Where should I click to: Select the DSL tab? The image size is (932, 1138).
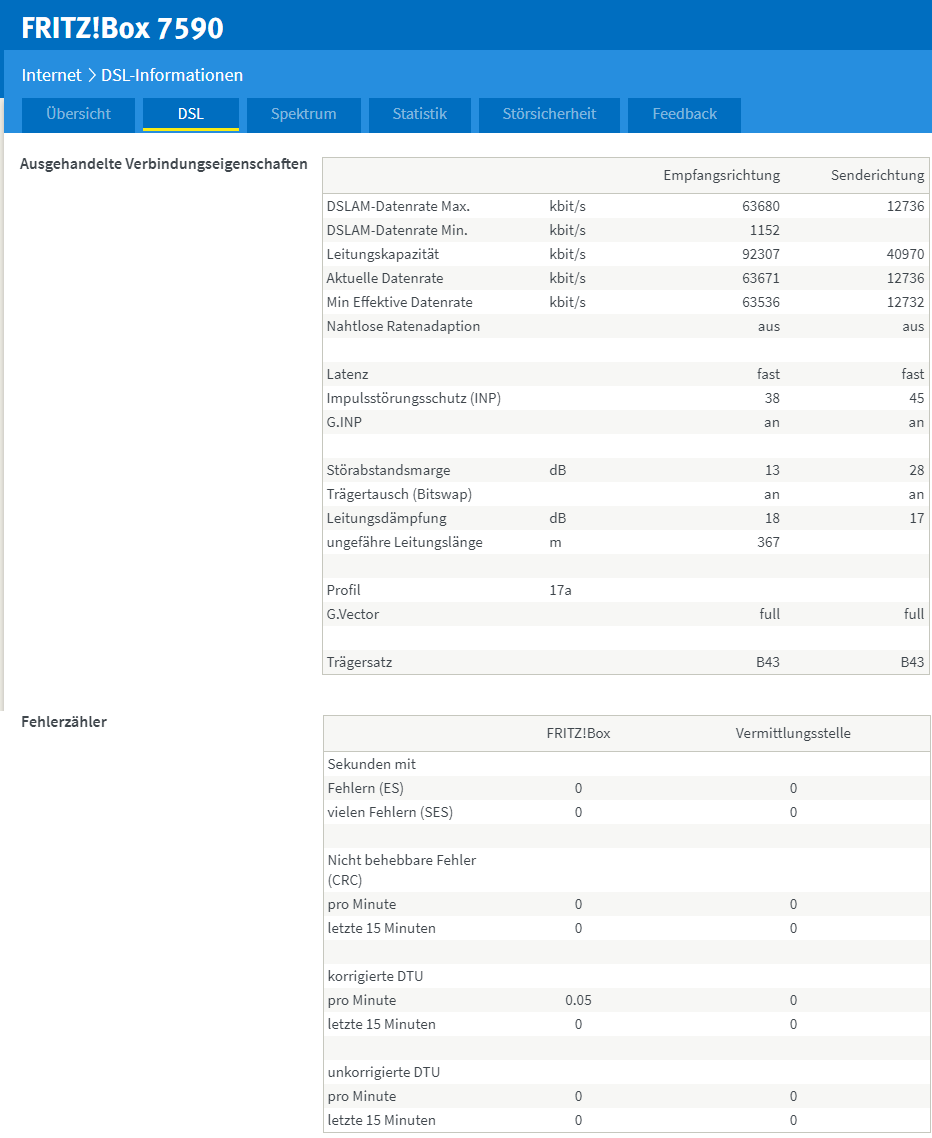coord(191,115)
